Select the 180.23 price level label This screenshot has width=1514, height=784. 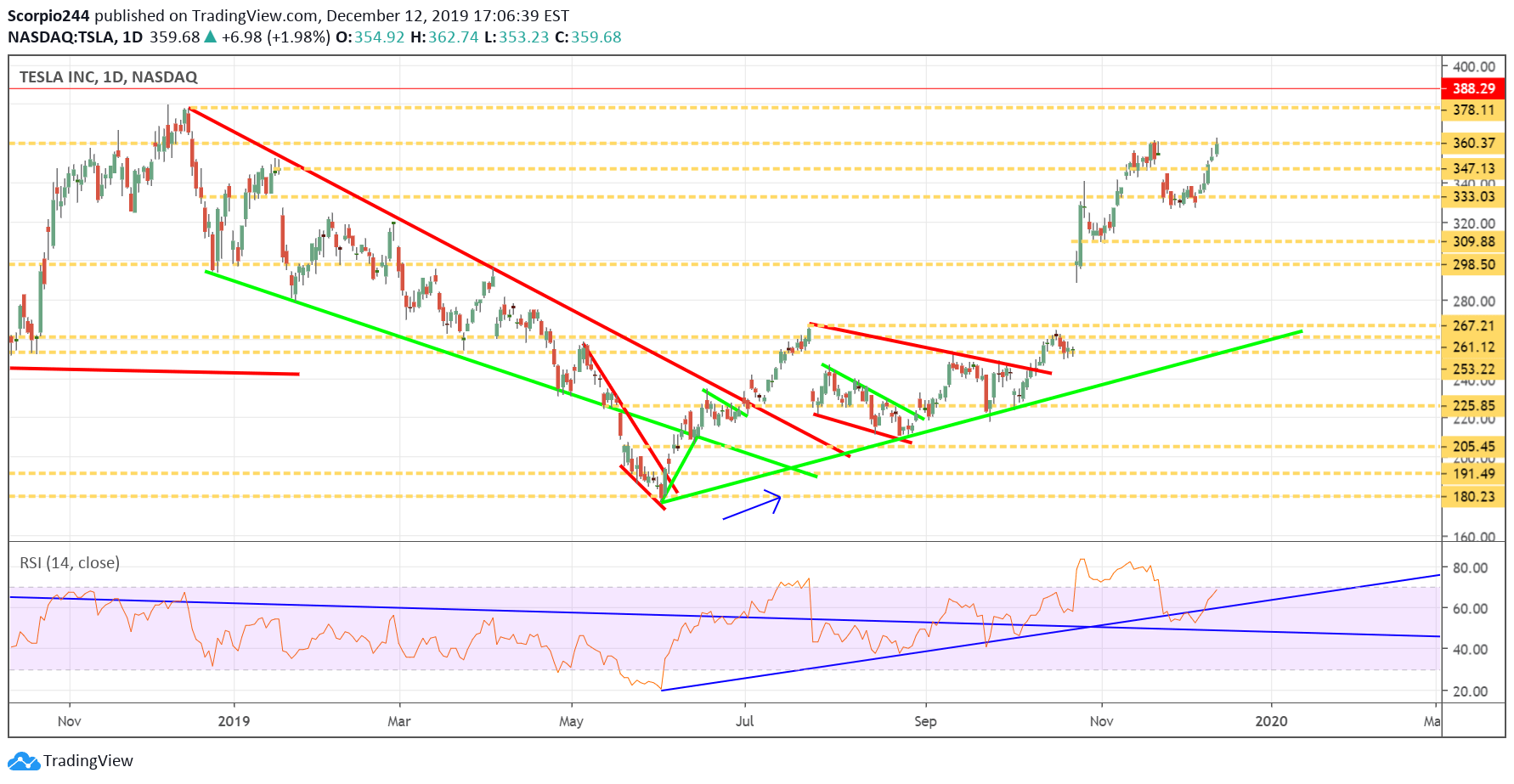pos(1473,497)
